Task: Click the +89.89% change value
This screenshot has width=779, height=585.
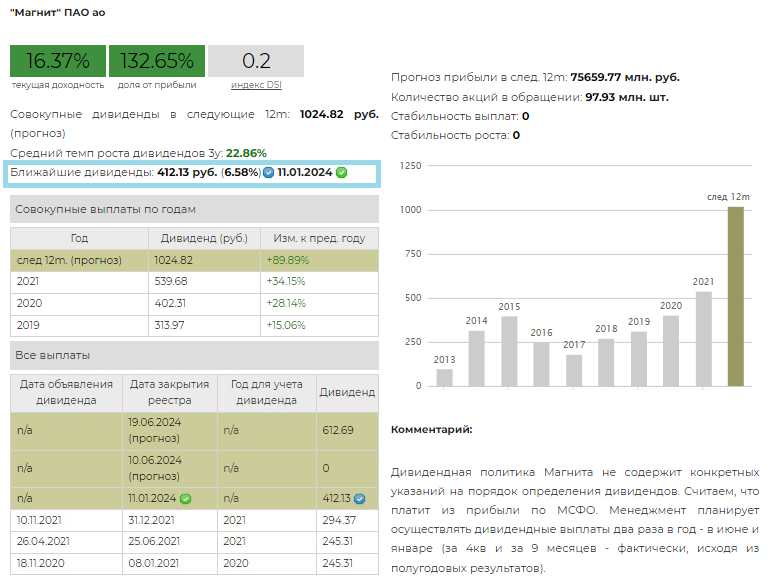Action: [x=287, y=260]
